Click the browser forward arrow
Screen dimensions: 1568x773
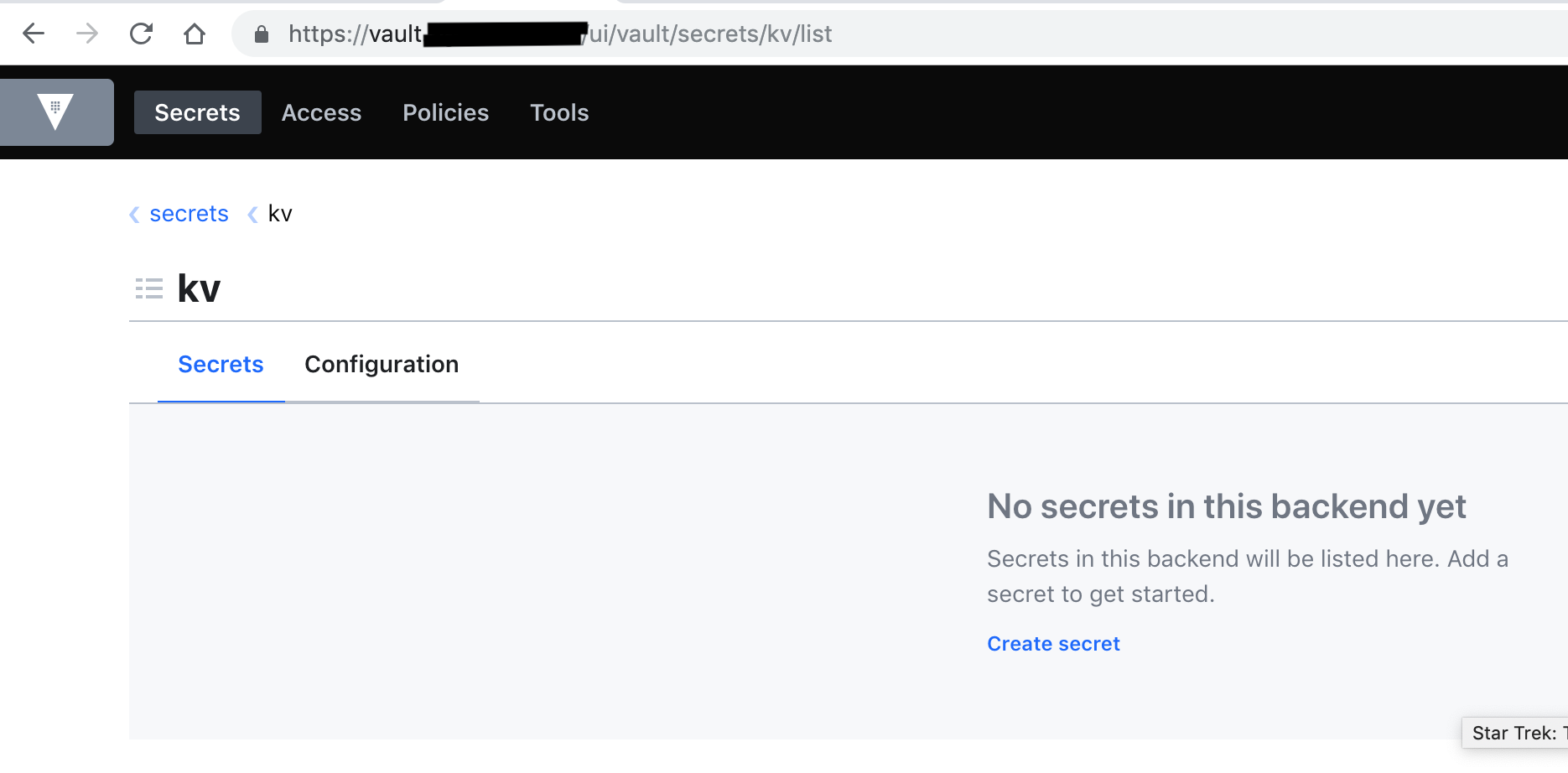point(86,34)
